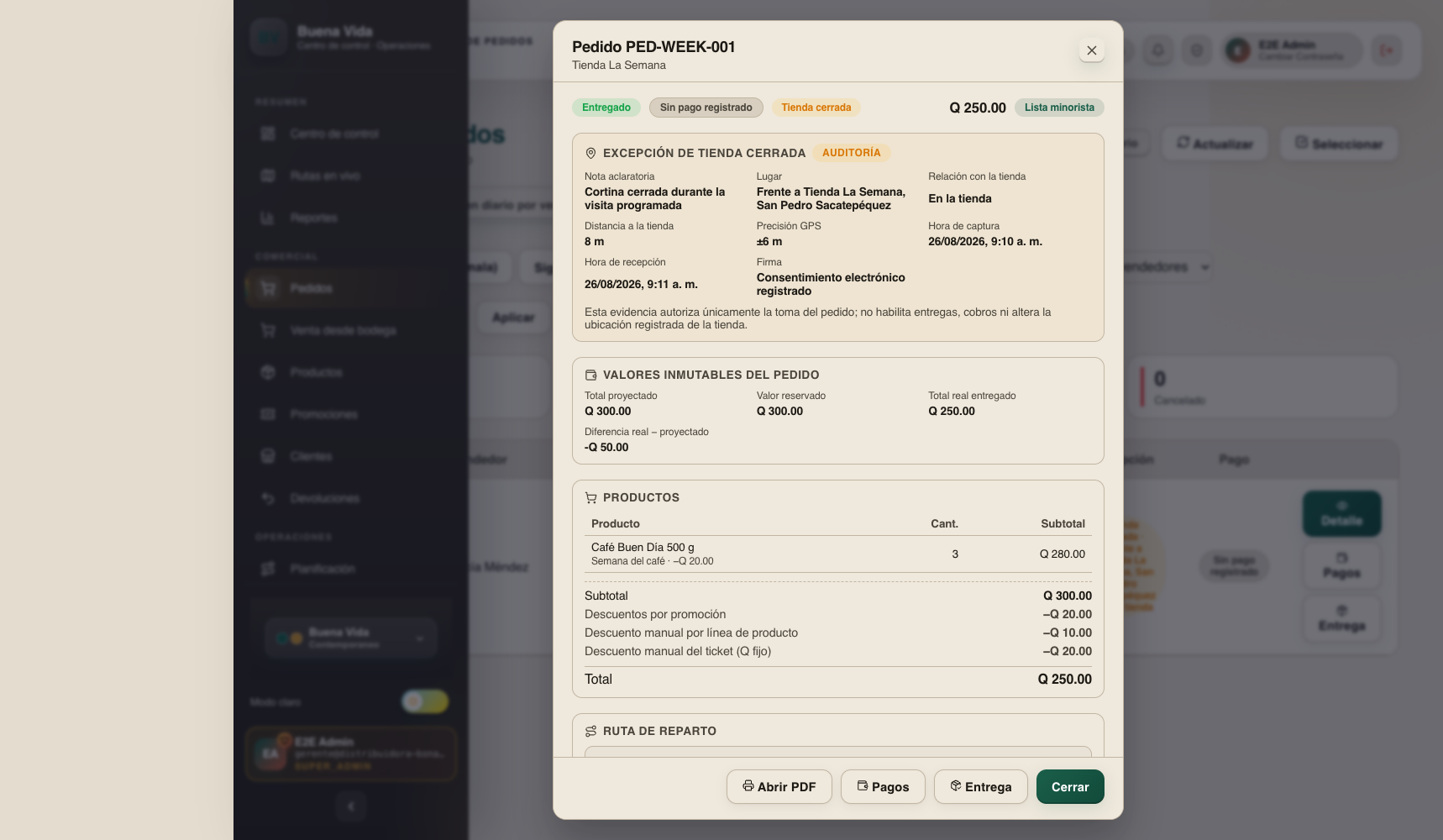This screenshot has height=840, width=1443.
Task: Open the order PDF with Abrir PDF
Action: (779, 787)
